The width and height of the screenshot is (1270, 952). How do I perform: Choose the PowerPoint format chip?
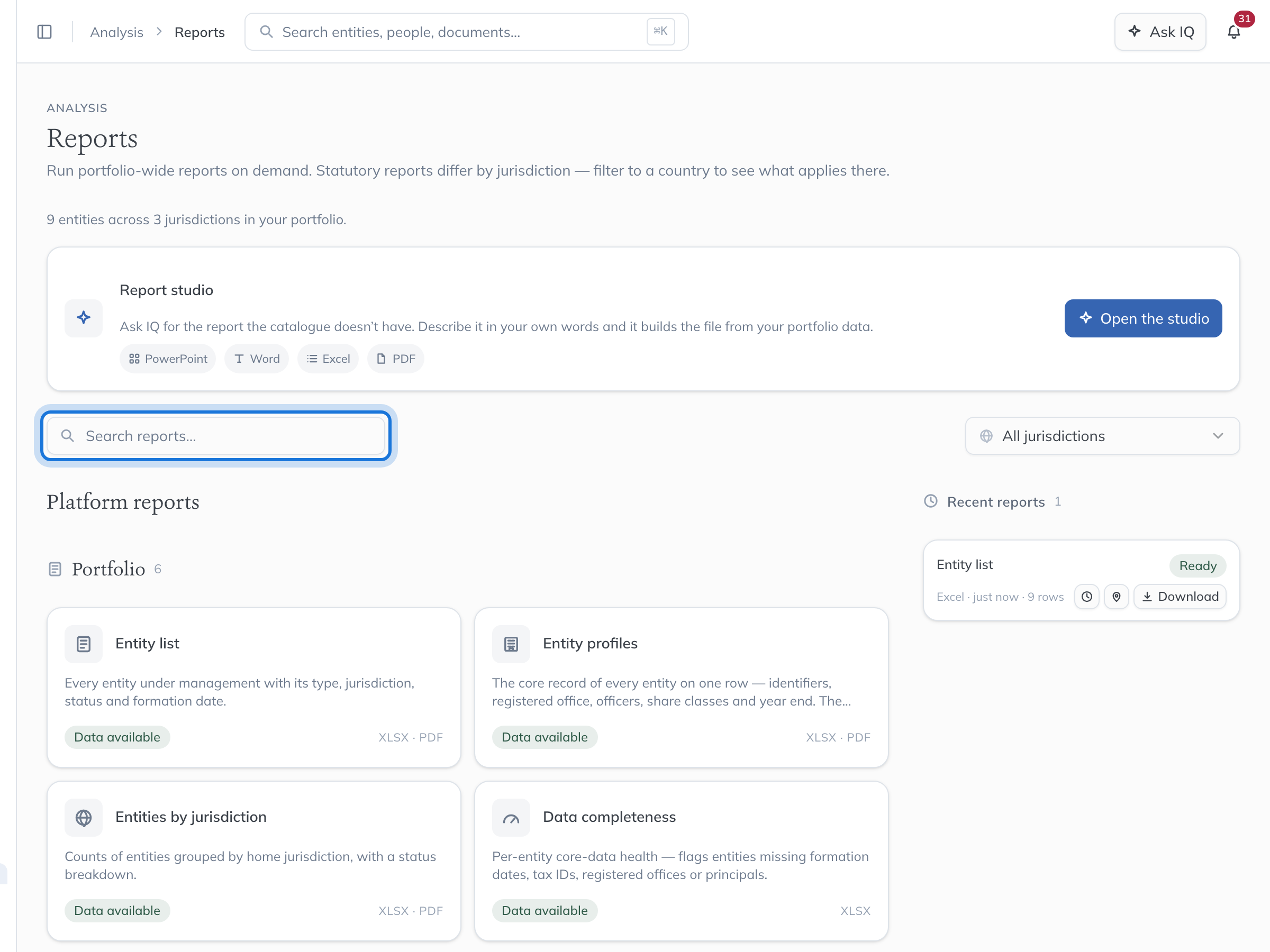point(168,359)
